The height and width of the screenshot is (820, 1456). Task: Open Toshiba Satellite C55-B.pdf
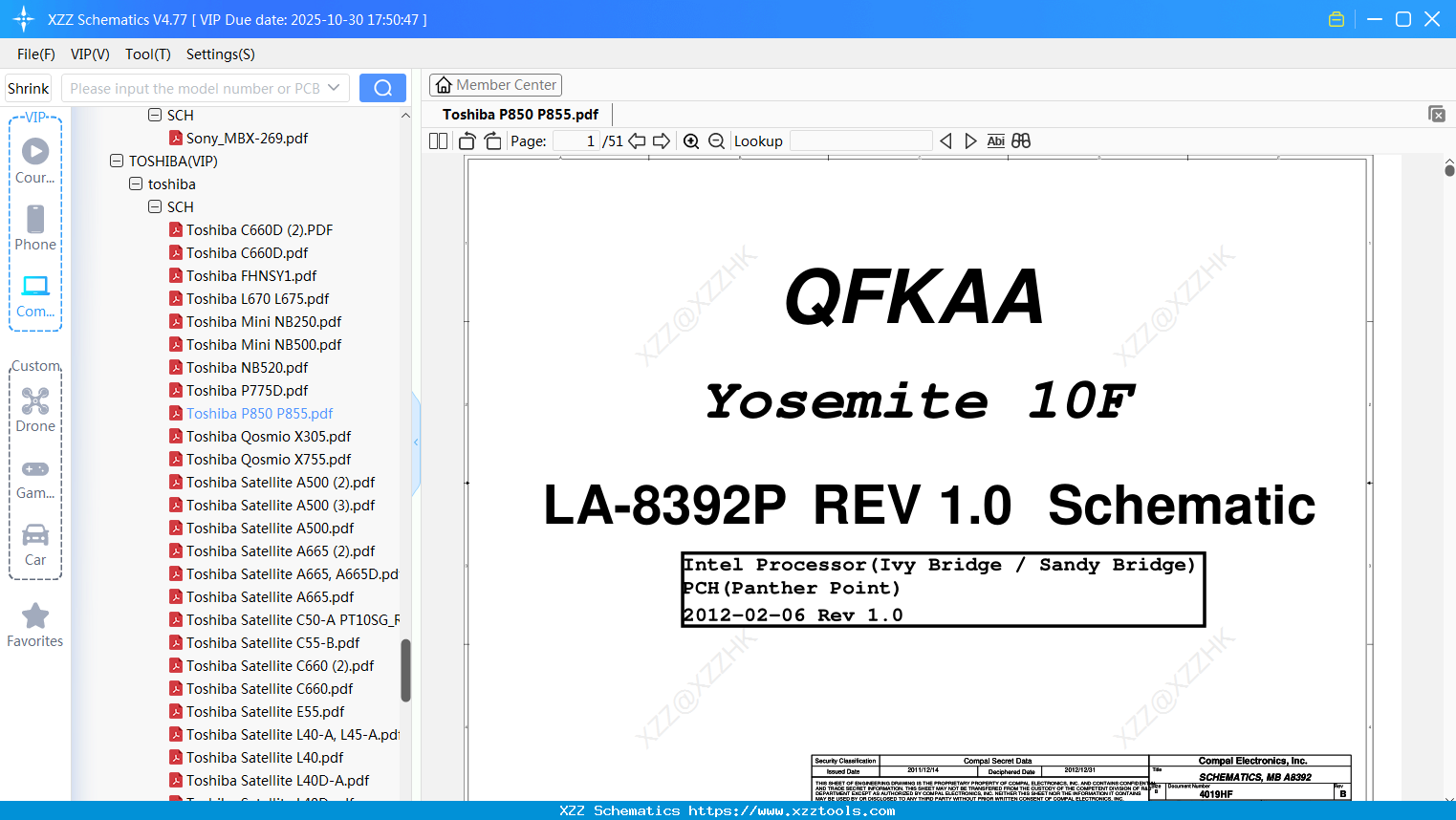(272, 643)
